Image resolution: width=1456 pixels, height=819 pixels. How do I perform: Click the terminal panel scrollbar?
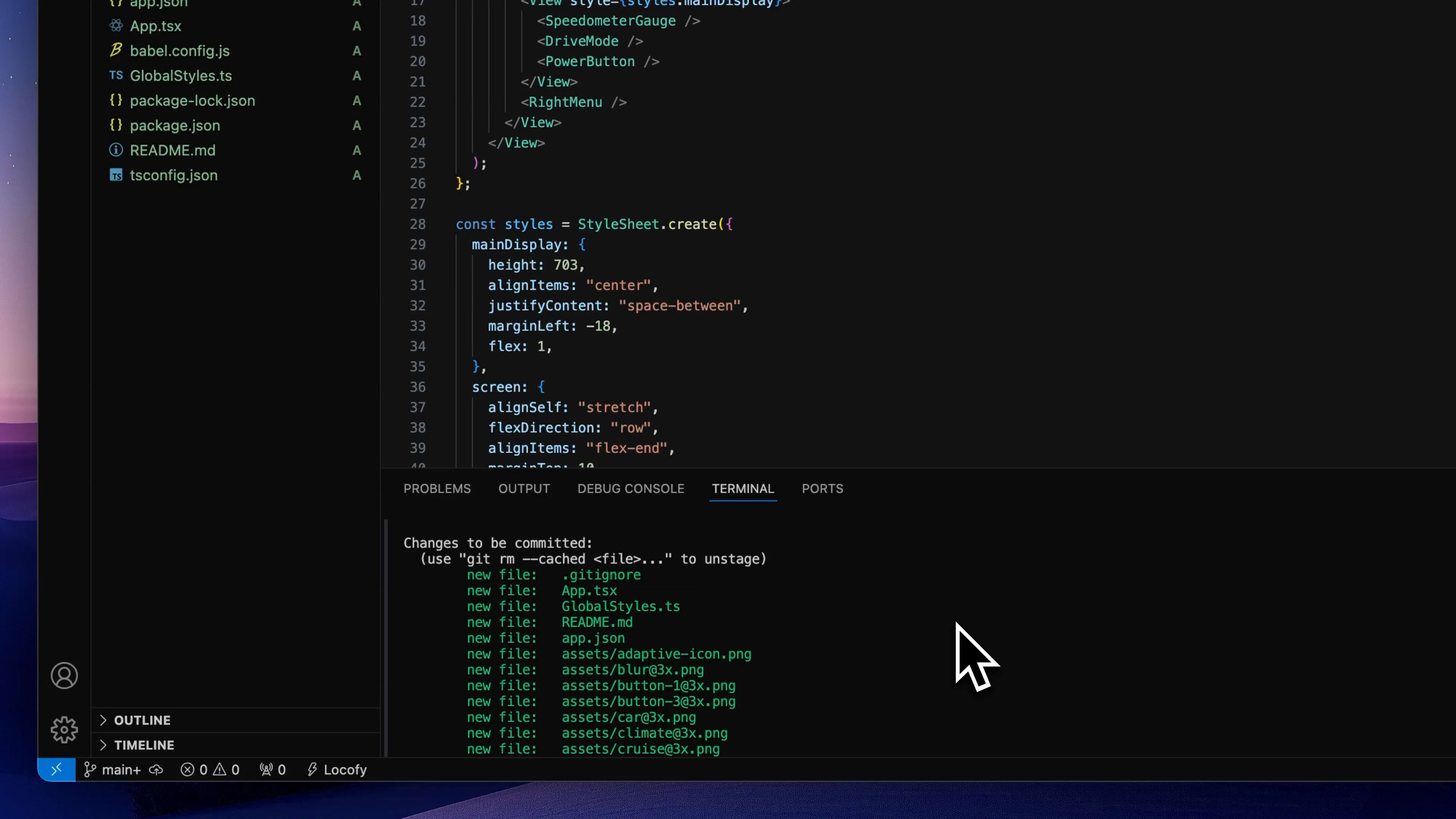tap(386, 638)
